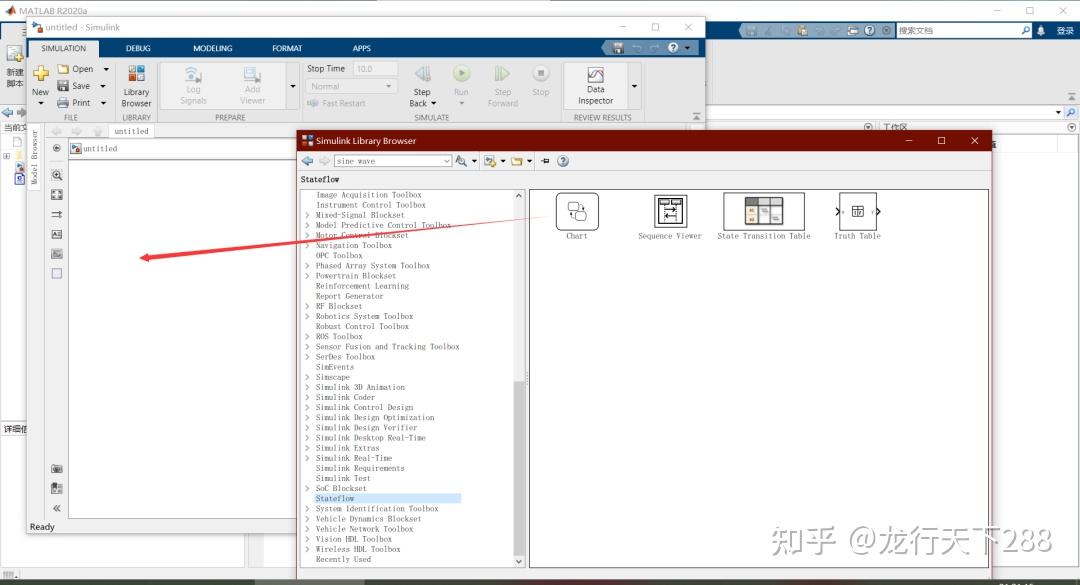The width and height of the screenshot is (1080, 585).
Task: Select the State Transition Table block
Action: 763,212
